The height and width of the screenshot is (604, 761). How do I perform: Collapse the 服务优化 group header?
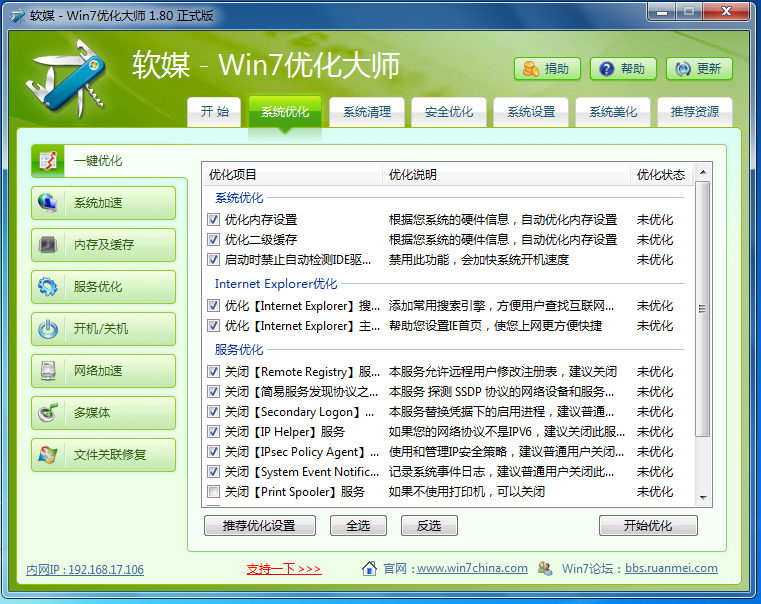(239, 349)
